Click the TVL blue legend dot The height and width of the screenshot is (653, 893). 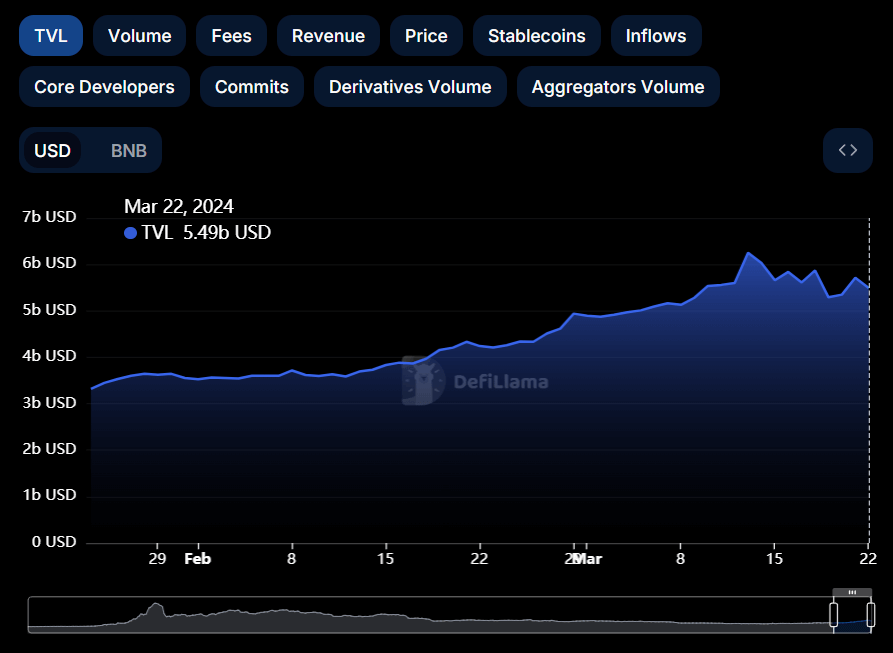tap(130, 233)
